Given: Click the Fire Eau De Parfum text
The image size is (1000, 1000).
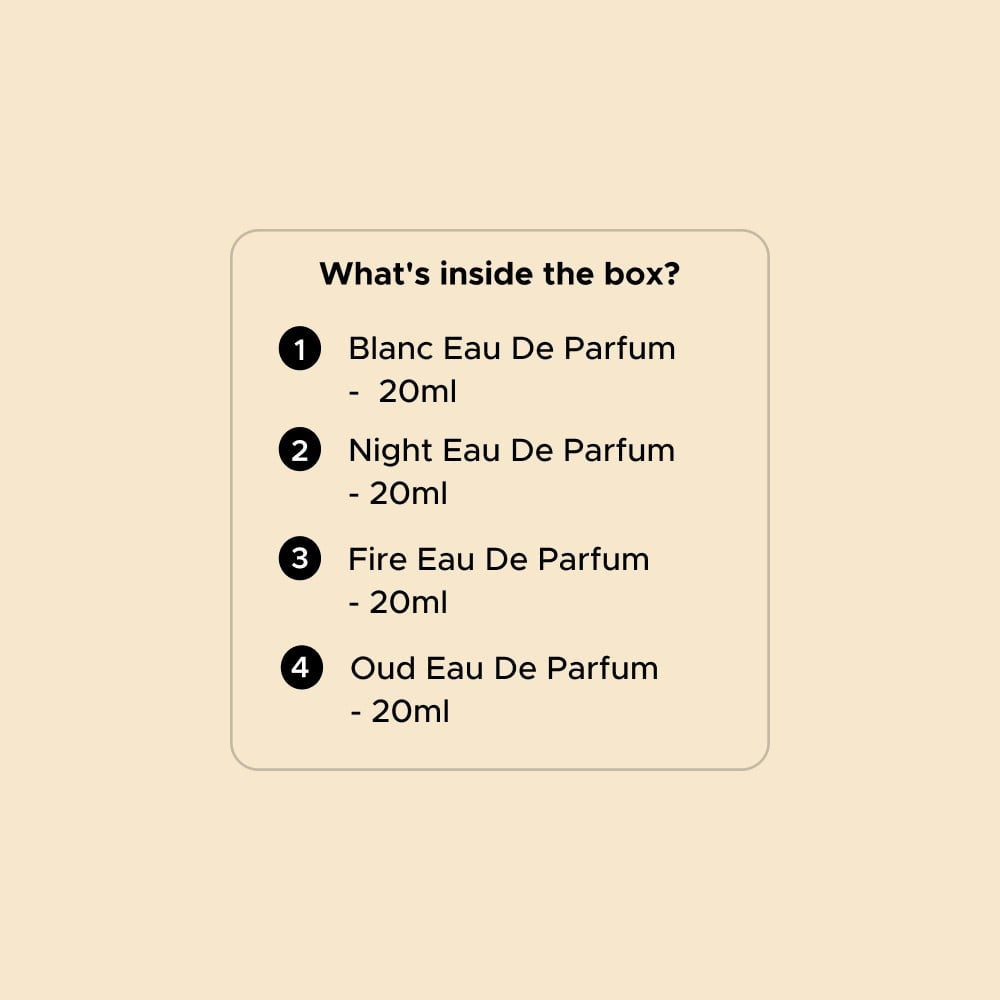Looking at the screenshot, I should pyautogui.click(x=499, y=559).
